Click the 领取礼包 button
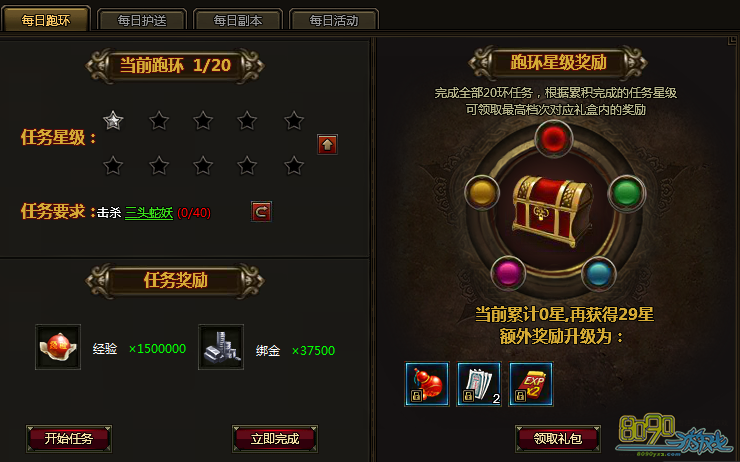The width and height of the screenshot is (740, 462). tap(558, 439)
